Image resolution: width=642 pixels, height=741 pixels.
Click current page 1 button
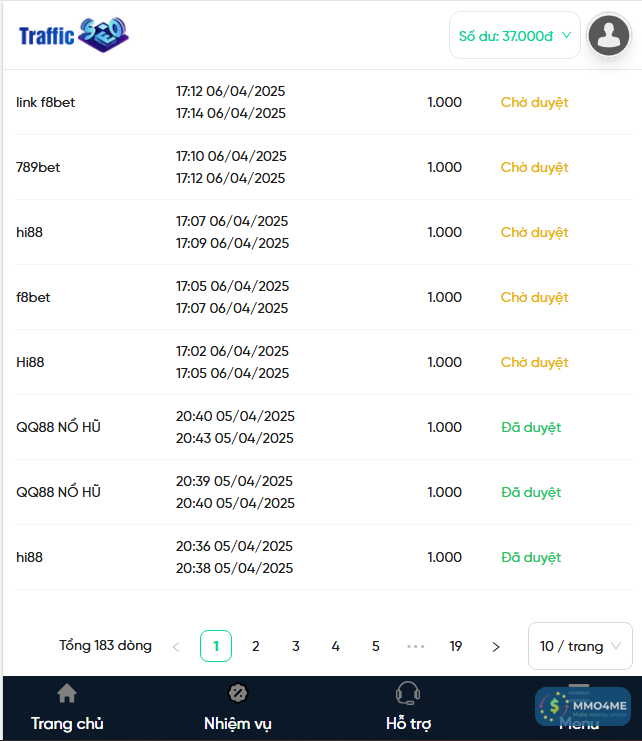click(x=216, y=647)
